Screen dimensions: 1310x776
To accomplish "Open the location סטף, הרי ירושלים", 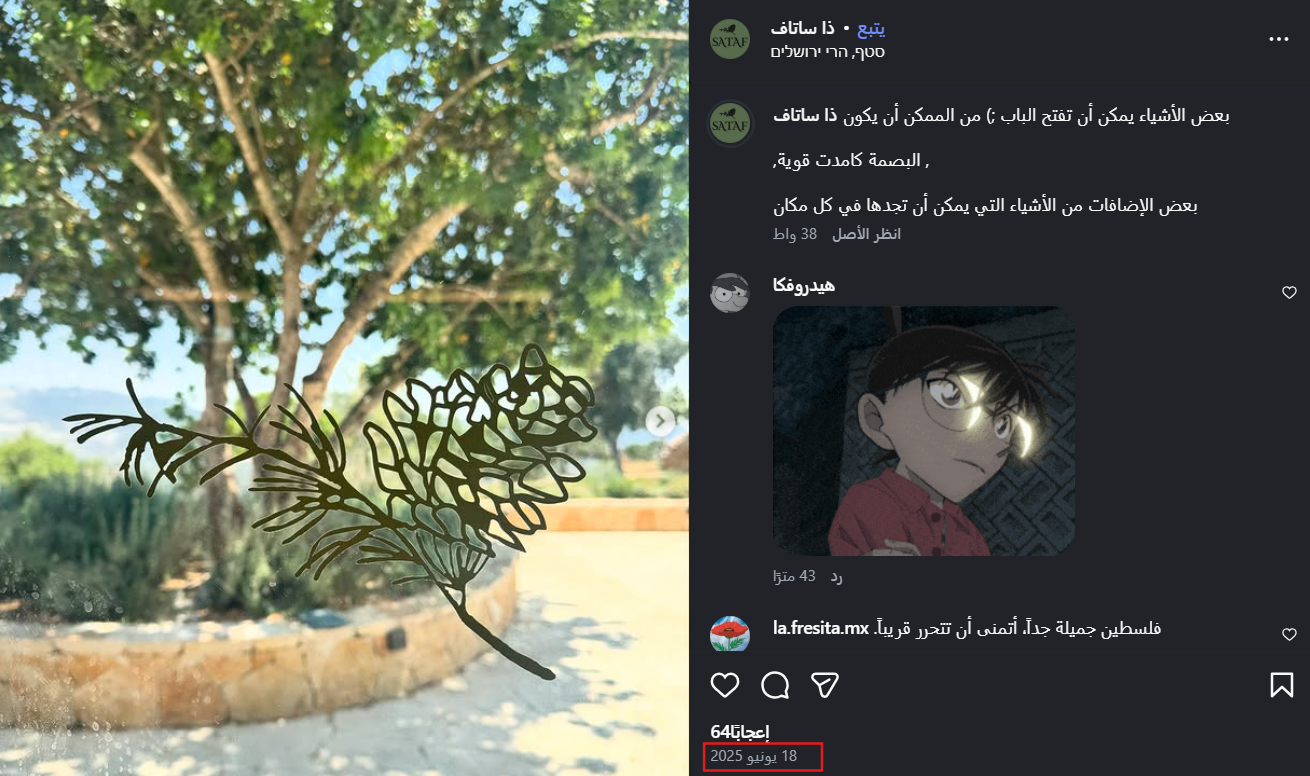I will pyautogui.click(x=828, y=51).
